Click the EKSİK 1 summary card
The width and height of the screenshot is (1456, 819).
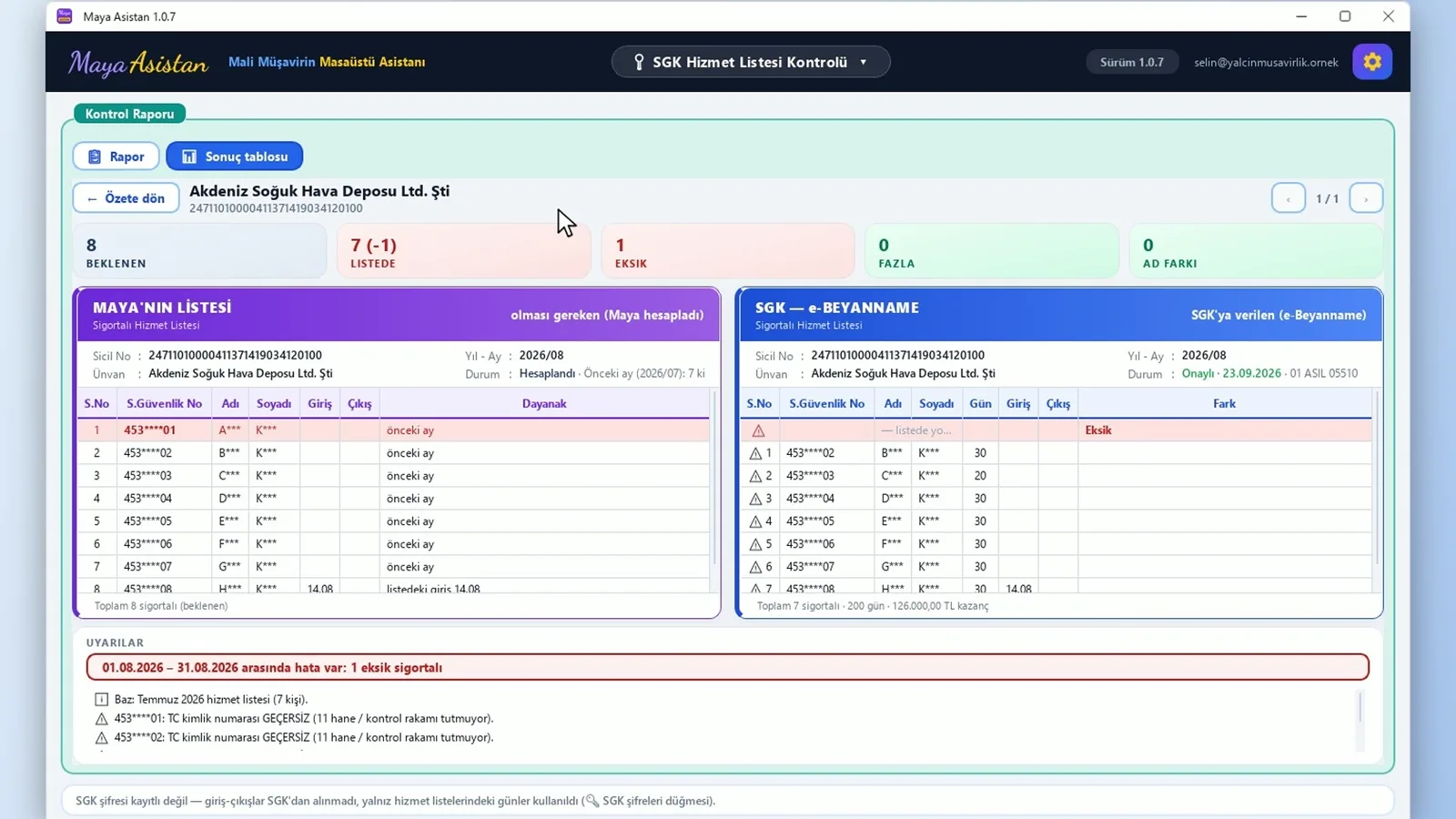click(728, 251)
